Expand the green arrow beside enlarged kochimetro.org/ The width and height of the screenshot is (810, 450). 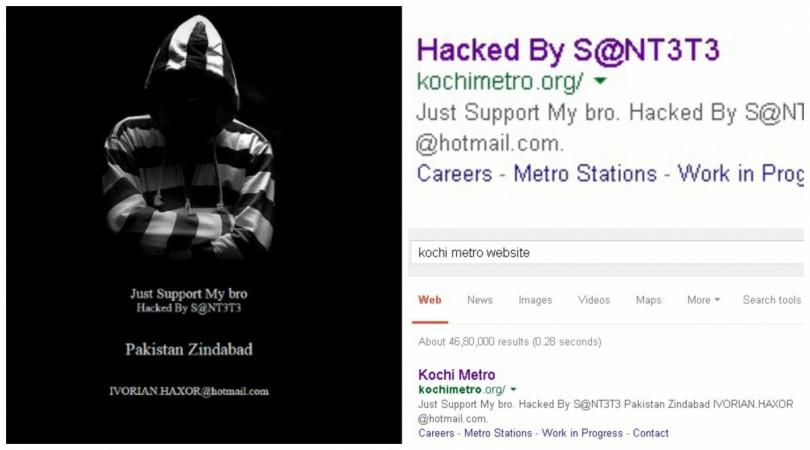[x=600, y=81]
